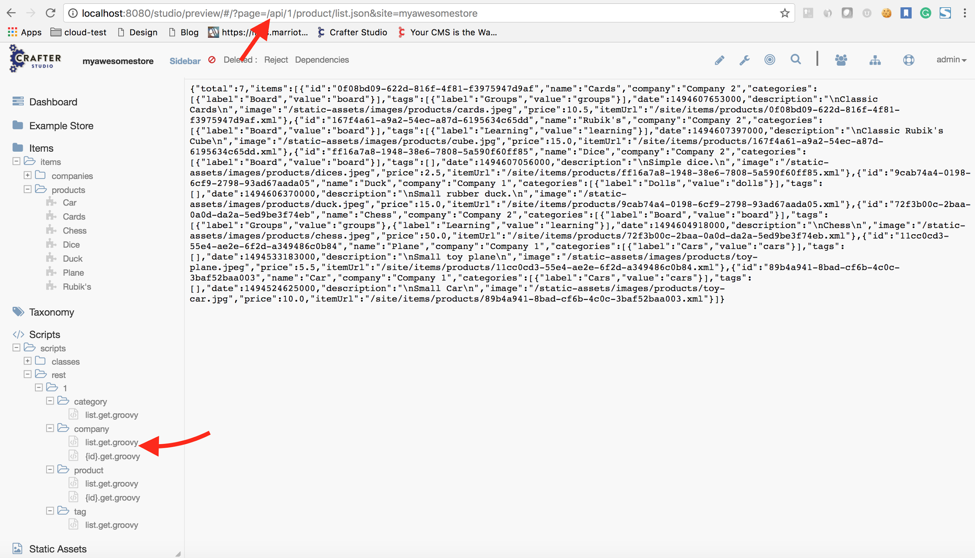Collapse the category folder
The width and height of the screenshot is (975, 558).
click(x=50, y=401)
